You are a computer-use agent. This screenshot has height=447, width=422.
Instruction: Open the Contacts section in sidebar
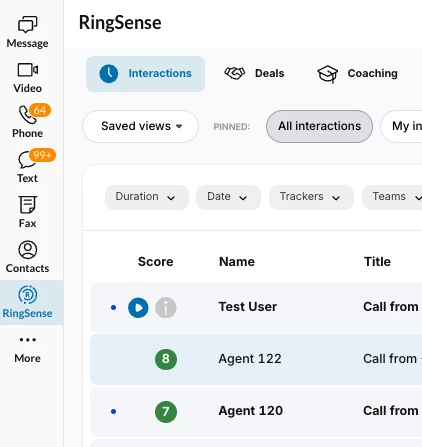[x=27, y=257]
